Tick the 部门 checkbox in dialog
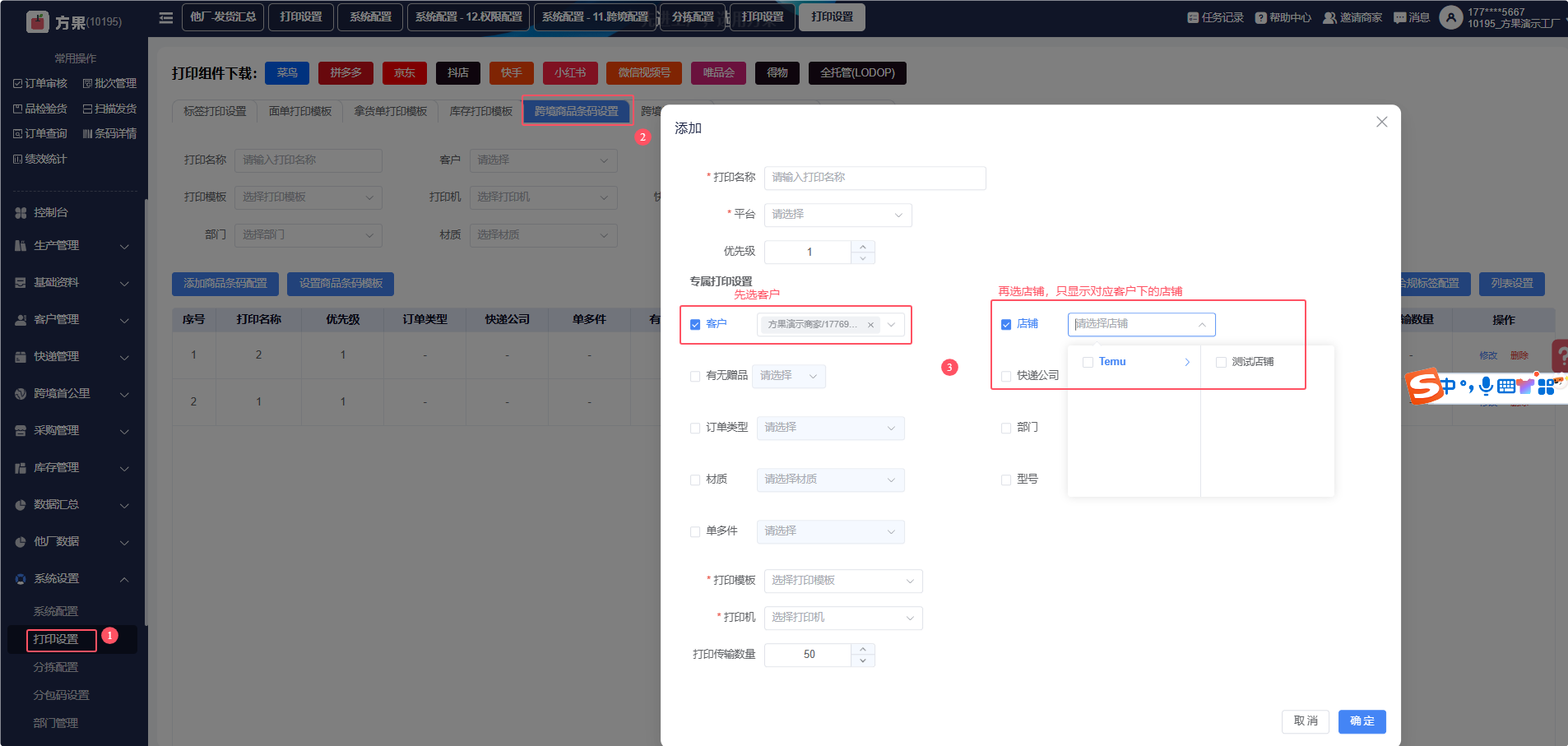The image size is (1568, 746). click(1006, 429)
